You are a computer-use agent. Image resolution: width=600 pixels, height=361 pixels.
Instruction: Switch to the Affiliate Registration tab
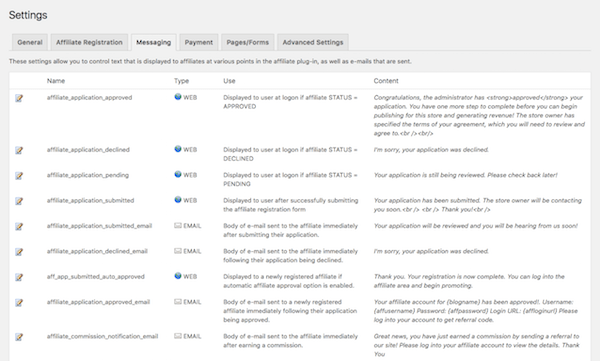(89, 42)
